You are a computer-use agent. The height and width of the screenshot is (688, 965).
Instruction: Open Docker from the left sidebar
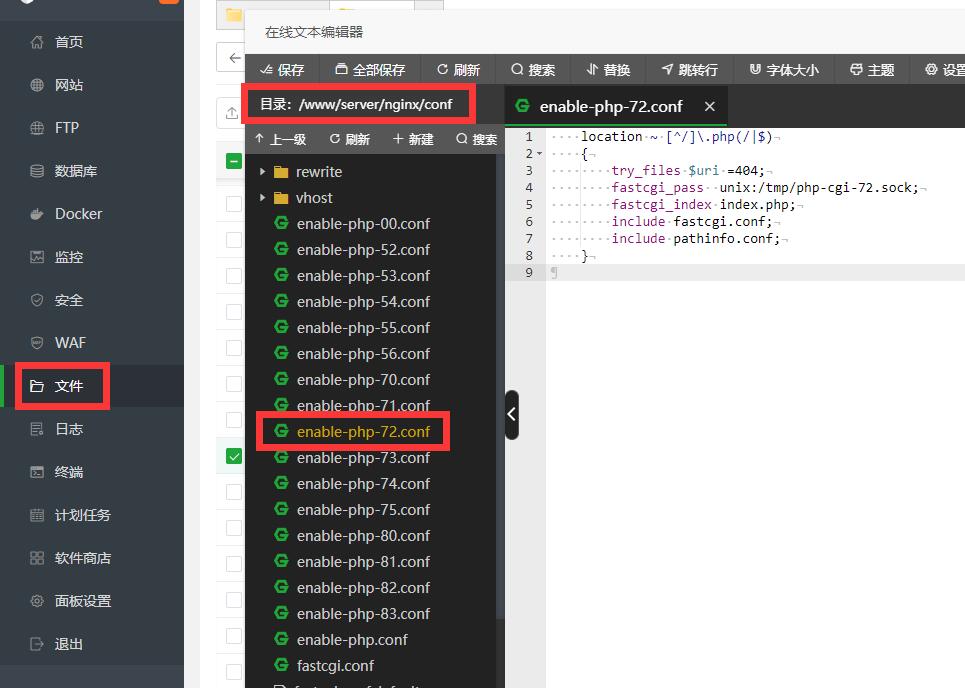(78, 214)
